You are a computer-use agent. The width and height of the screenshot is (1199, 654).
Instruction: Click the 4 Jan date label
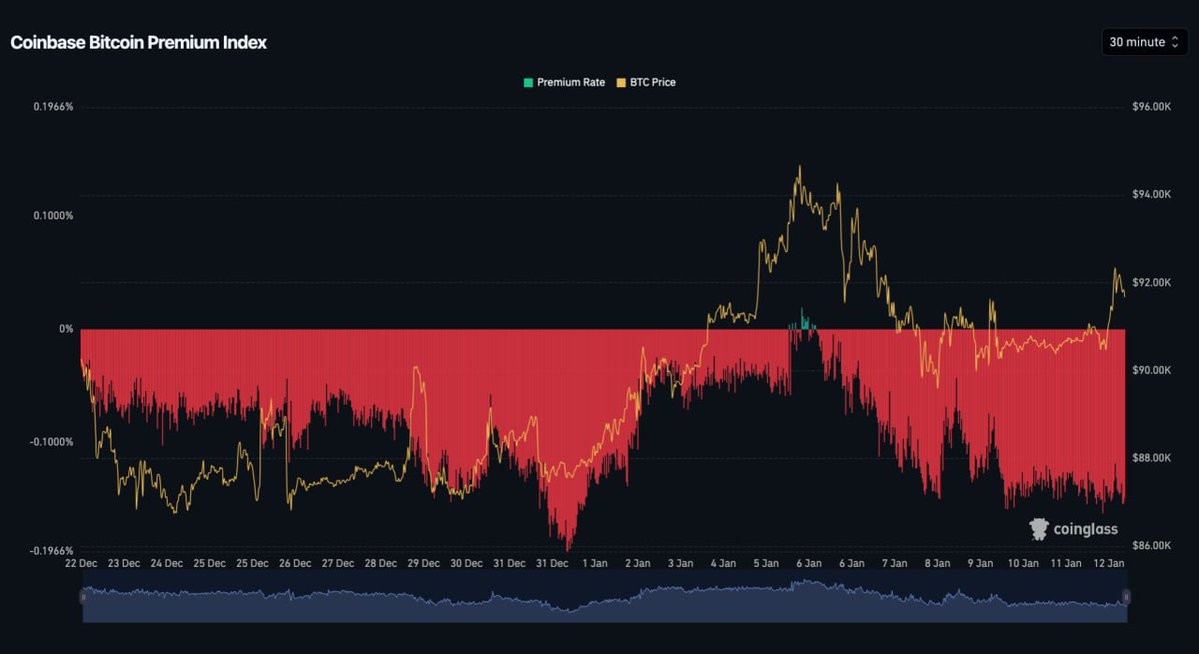coord(723,563)
